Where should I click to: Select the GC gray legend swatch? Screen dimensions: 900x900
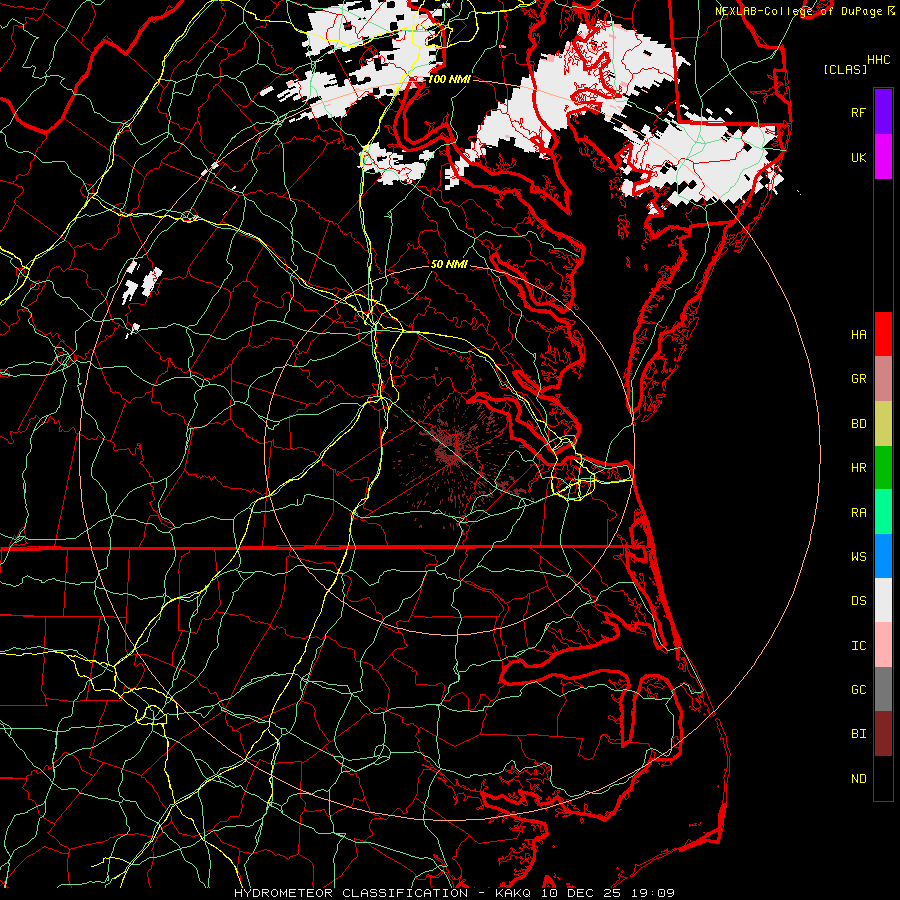pyautogui.click(x=883, y=689)
